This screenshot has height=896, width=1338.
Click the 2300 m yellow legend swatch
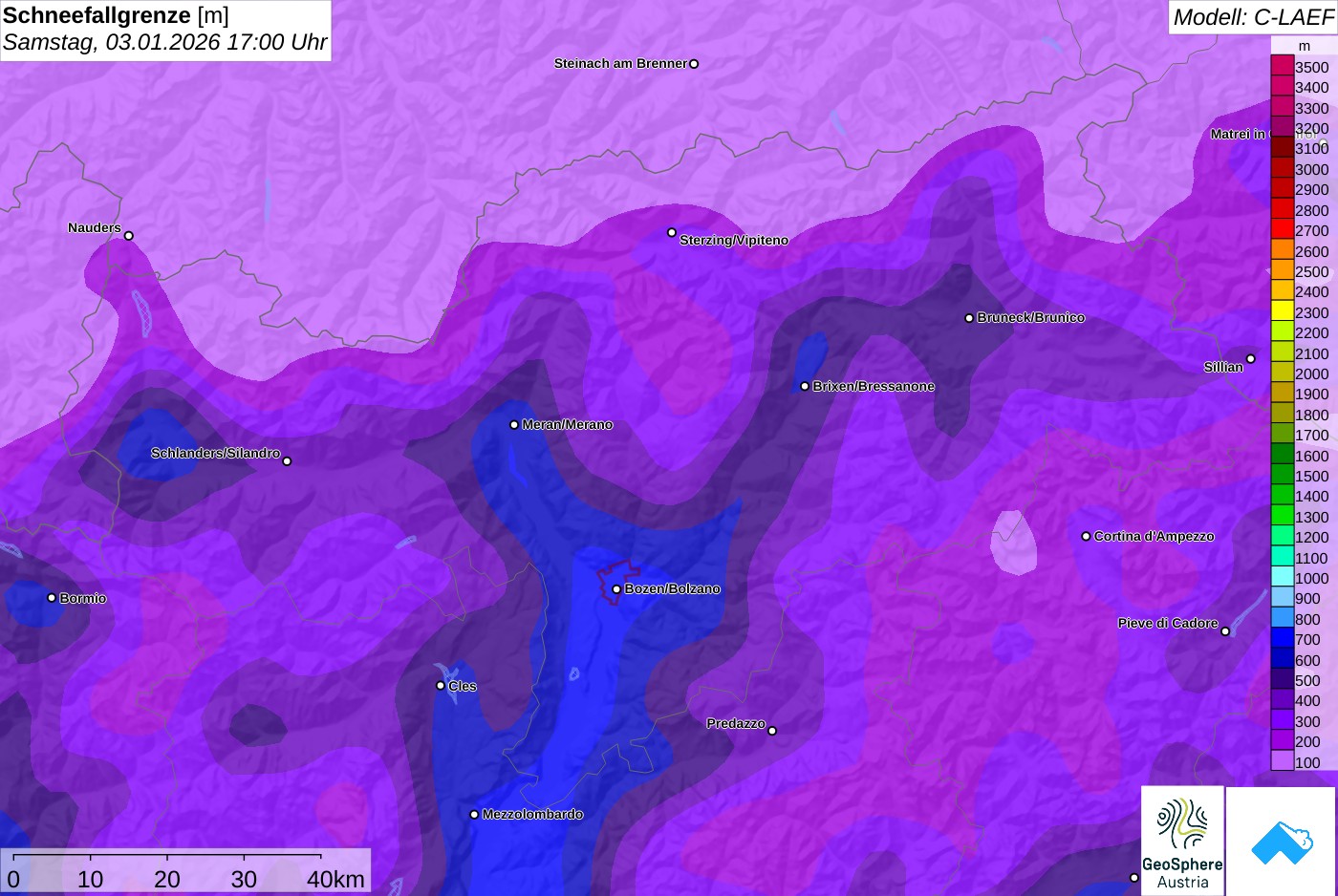pos(1282,311)
